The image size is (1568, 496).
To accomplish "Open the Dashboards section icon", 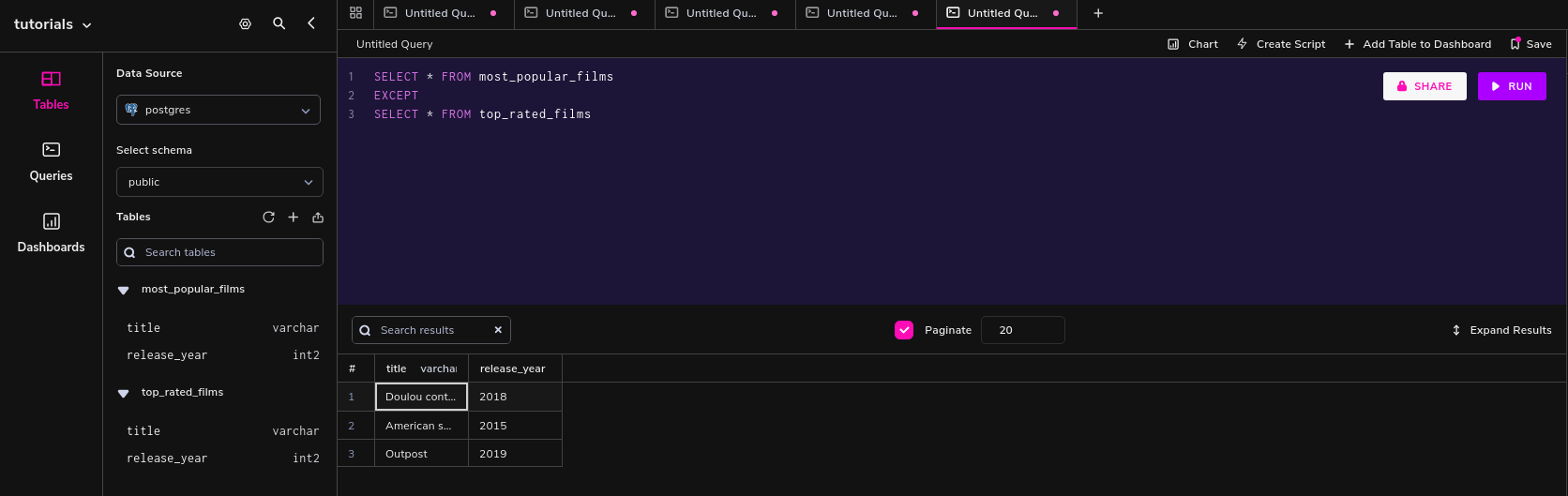I will pyautogui.click(x=52, y=221).
